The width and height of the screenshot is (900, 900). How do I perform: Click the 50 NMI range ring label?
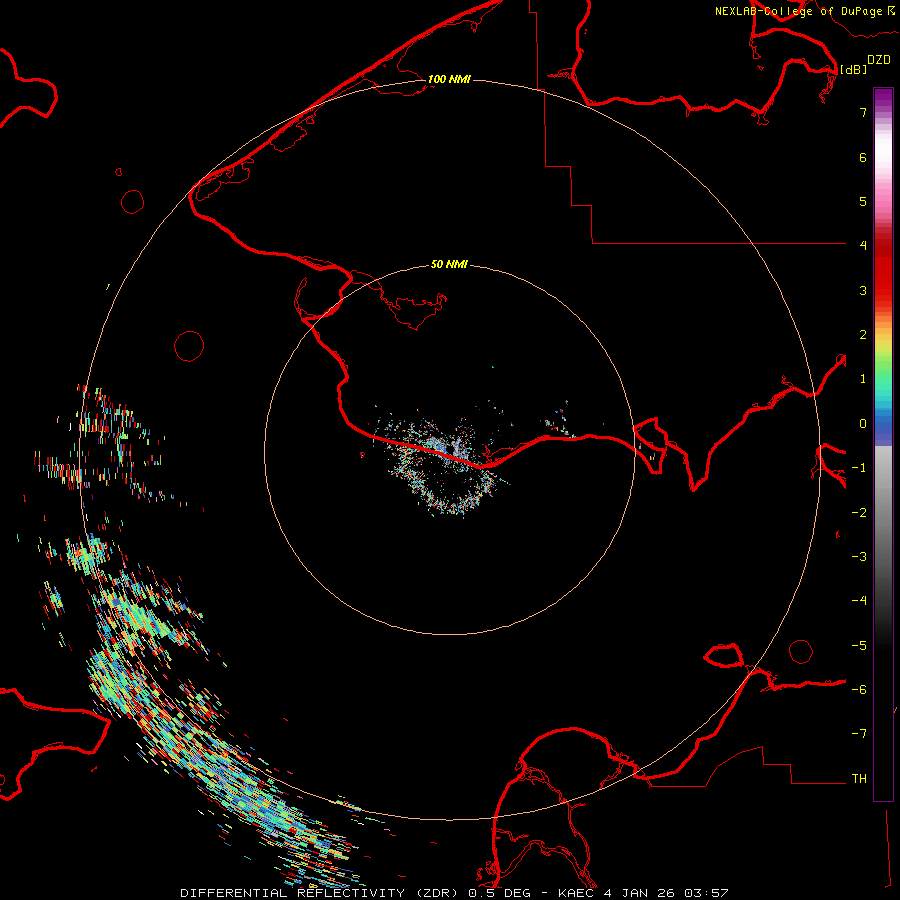[x=449, y=264]
